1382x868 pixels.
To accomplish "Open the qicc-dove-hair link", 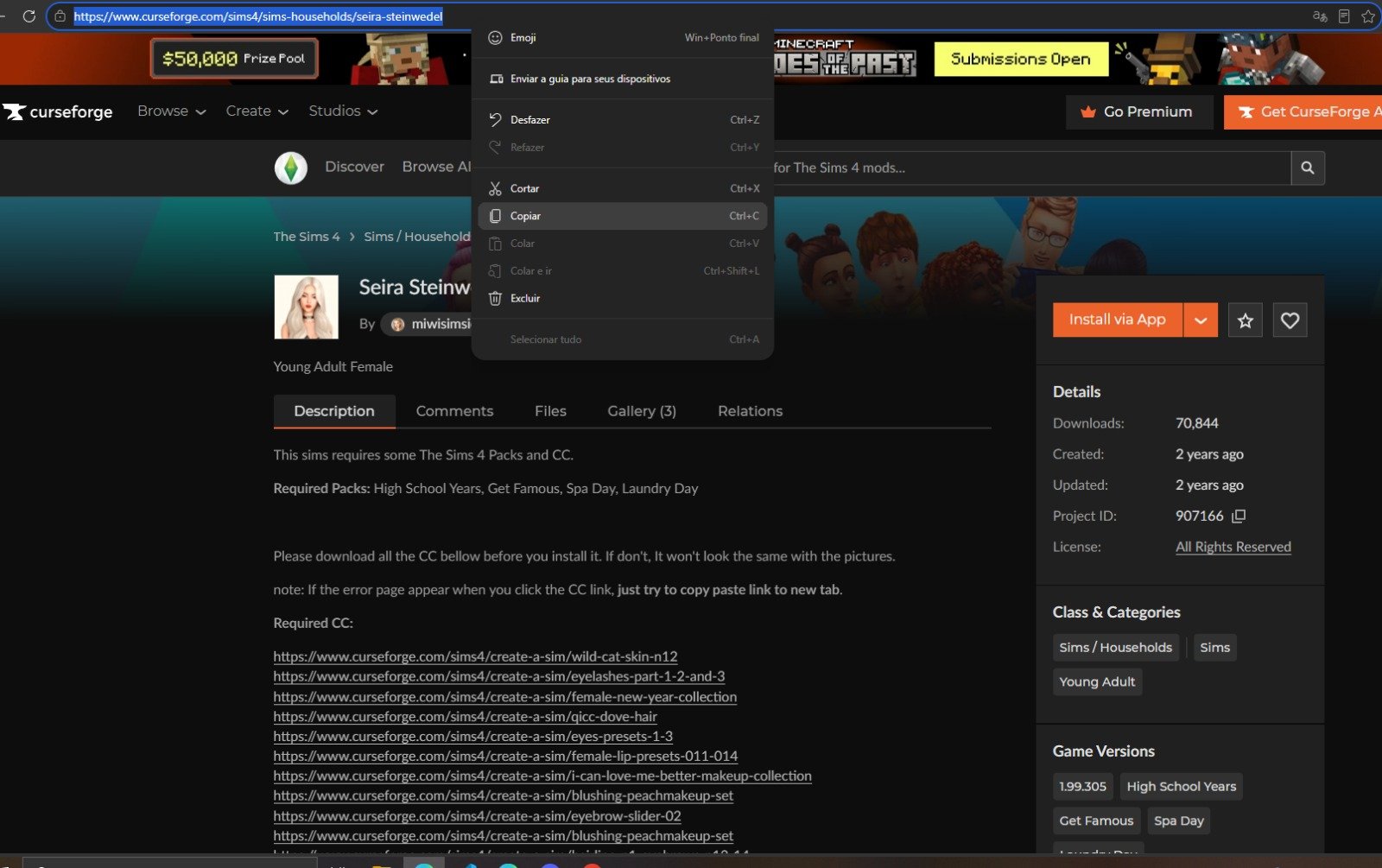I will click(466, 717).
